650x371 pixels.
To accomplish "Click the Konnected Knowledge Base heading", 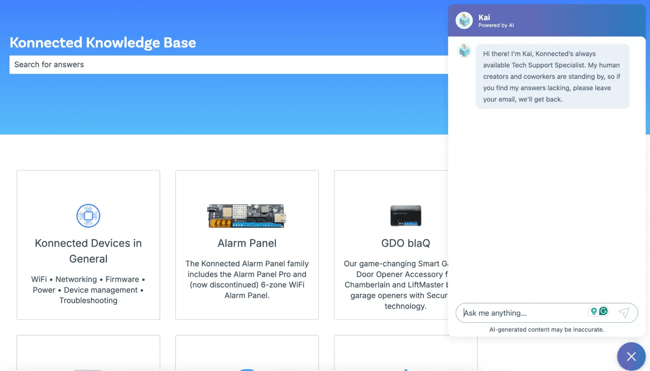I will coord(103,43).
